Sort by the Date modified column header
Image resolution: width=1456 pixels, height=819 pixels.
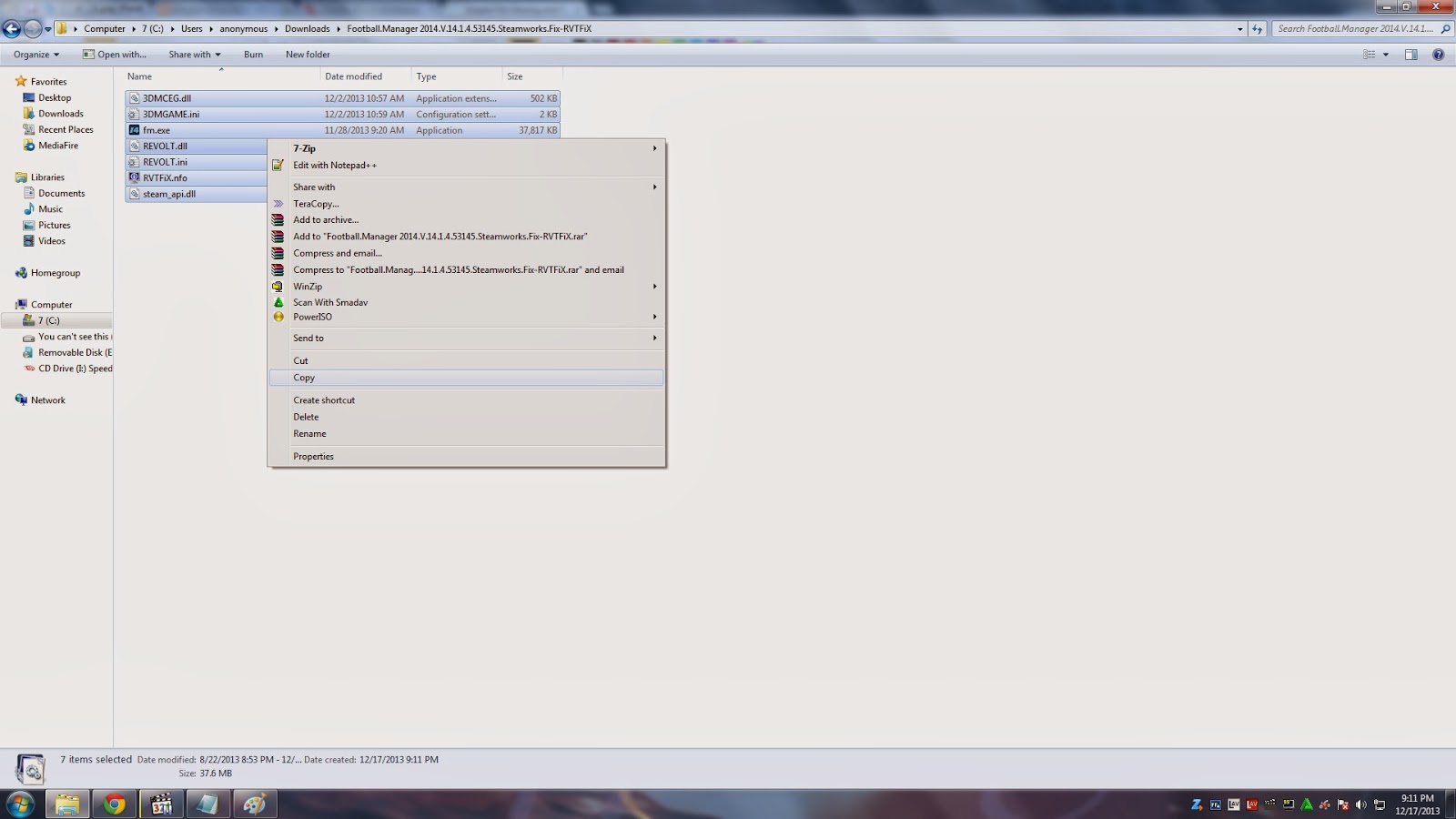[365, 77]
